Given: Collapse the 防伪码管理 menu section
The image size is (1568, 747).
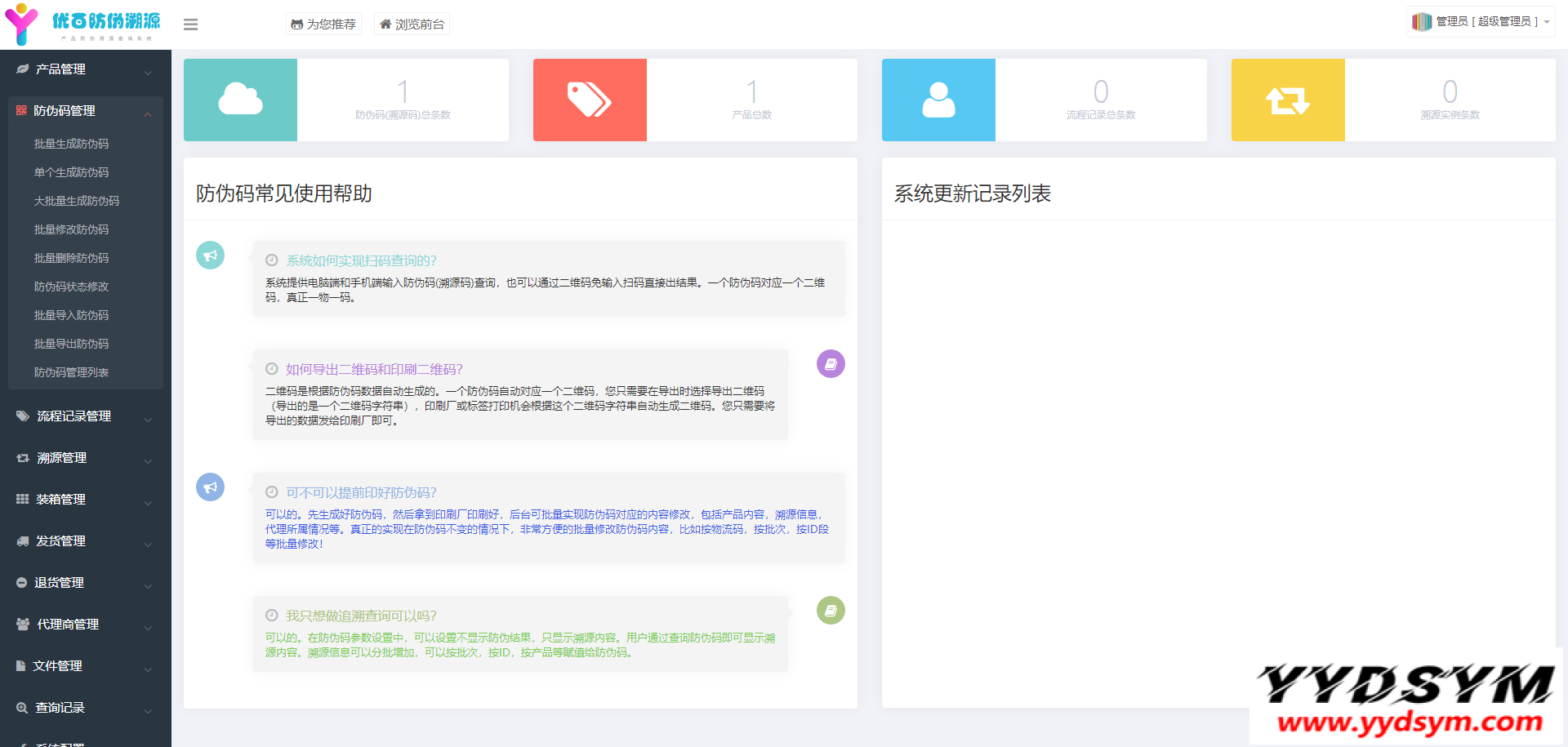Looking at the screenshot, I should pos(85,111).
